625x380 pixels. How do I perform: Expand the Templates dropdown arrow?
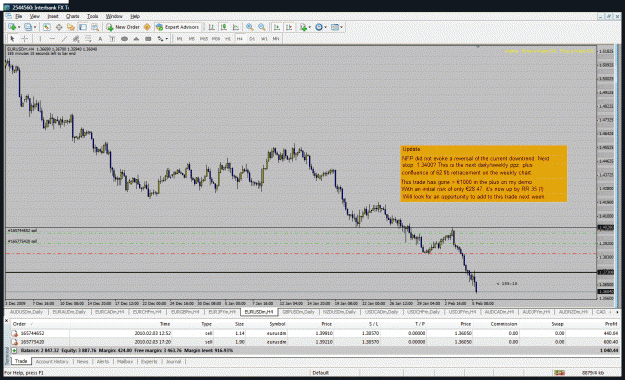(x=341, y=27)
